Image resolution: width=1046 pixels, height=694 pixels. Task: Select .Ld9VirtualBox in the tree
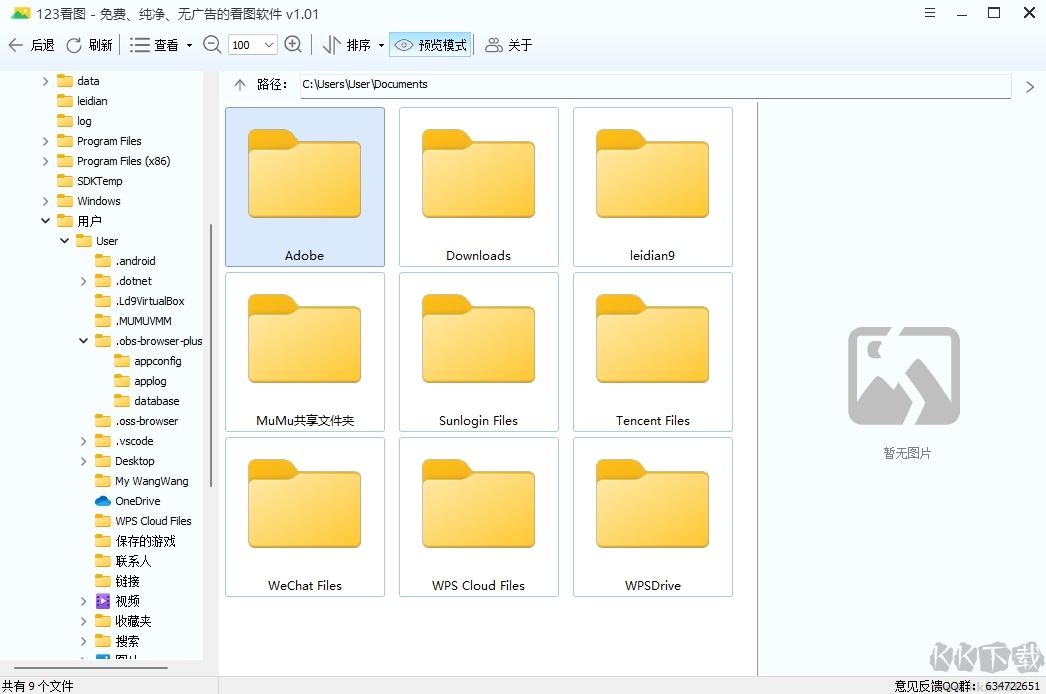[140, 301]
